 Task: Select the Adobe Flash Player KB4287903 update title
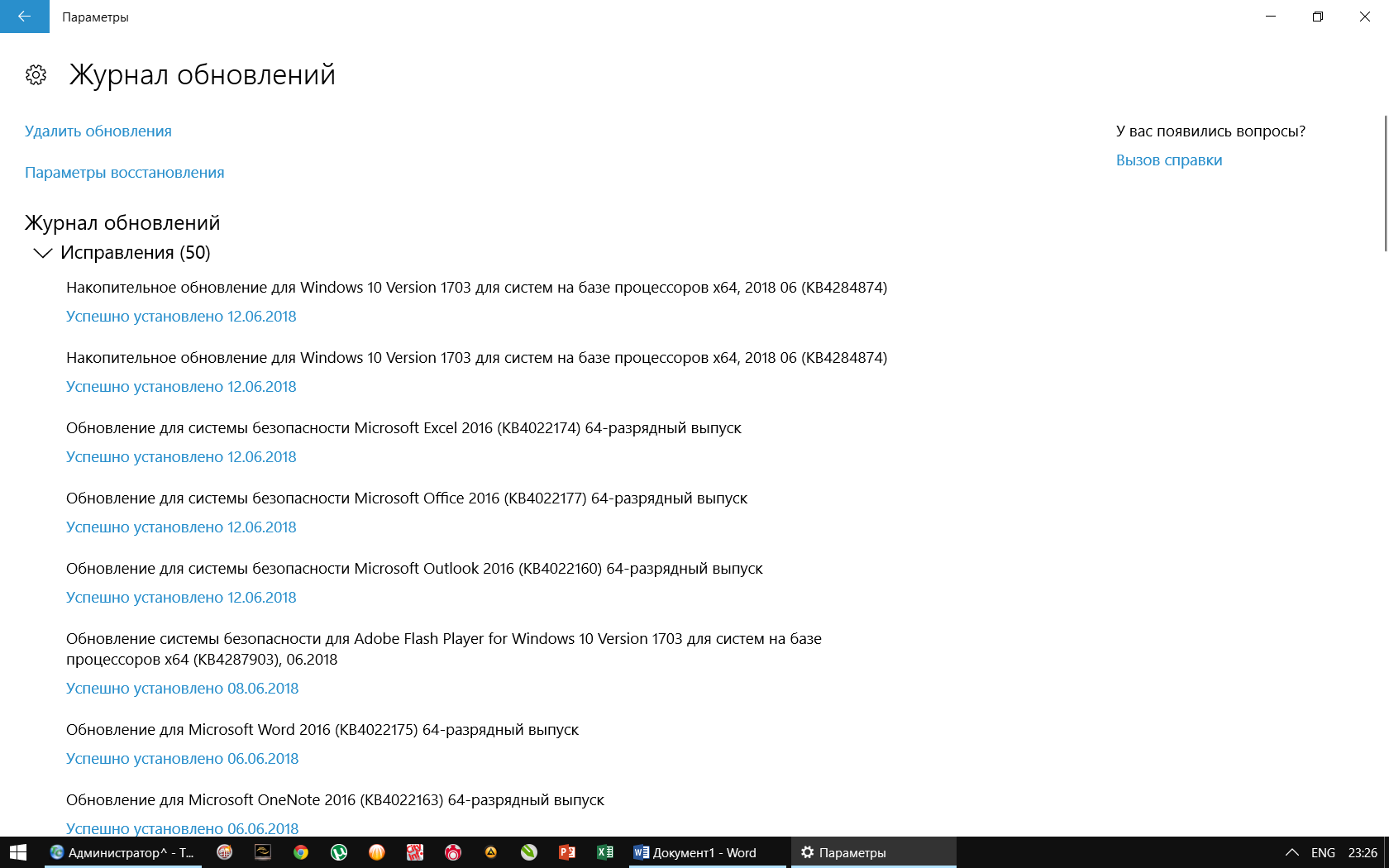click(444, 649)
